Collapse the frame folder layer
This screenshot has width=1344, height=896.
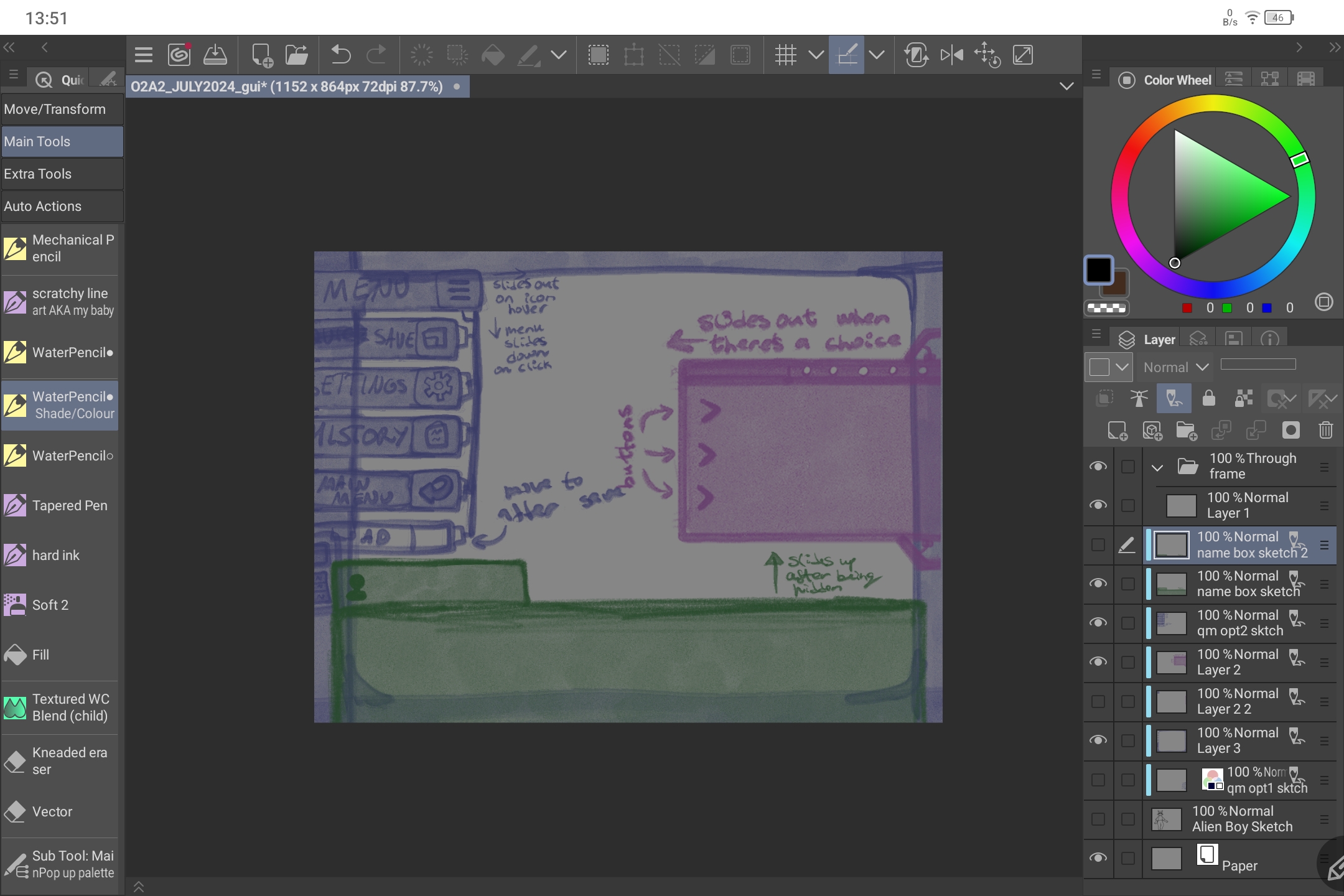(x=1157, y=467)
